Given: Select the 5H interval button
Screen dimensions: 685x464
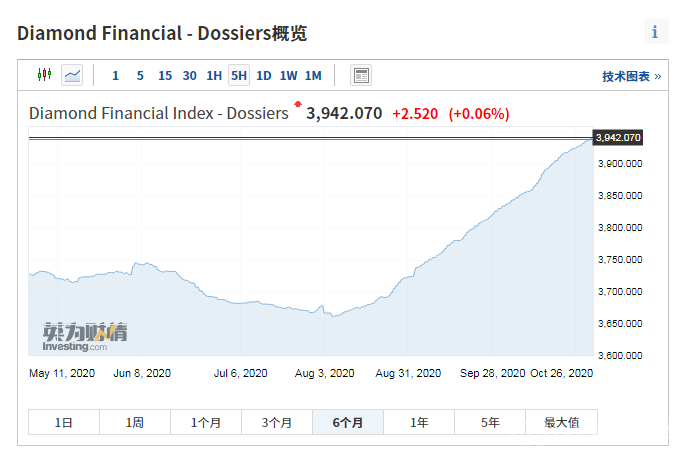Looking at the screenshot, I should pyautogui.click(x=238, y=76).
